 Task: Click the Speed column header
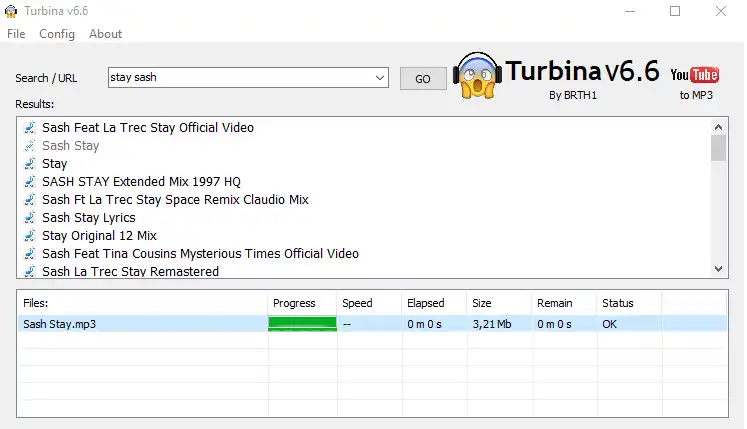[369, 303]
